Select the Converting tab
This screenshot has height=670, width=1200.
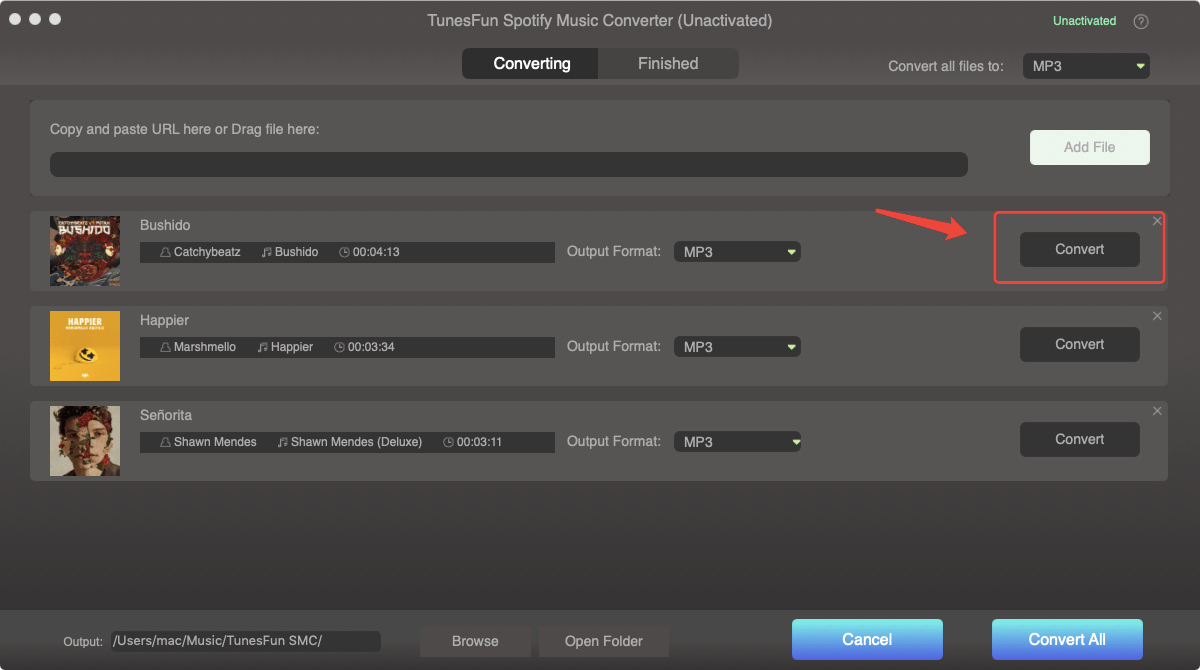pos(530,63)
